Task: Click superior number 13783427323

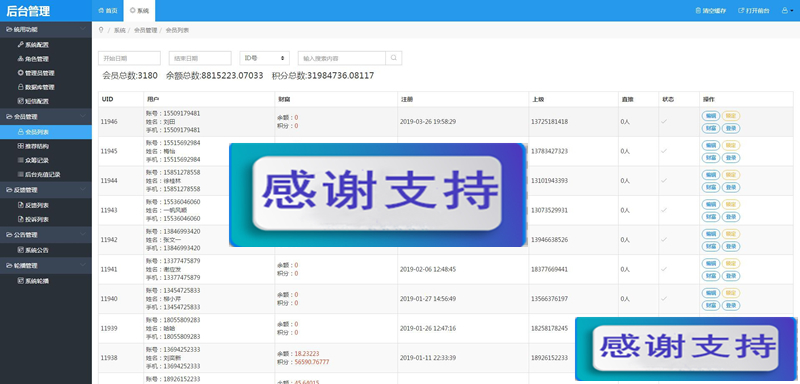Action: [549, 151]
